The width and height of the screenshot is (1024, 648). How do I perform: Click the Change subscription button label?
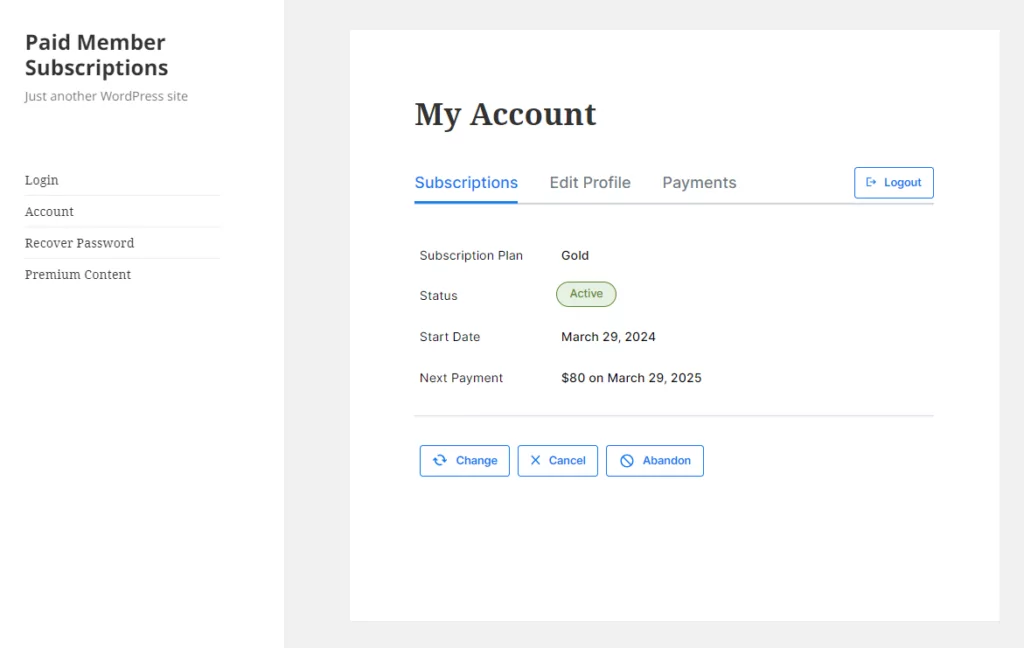click(476, 460)
